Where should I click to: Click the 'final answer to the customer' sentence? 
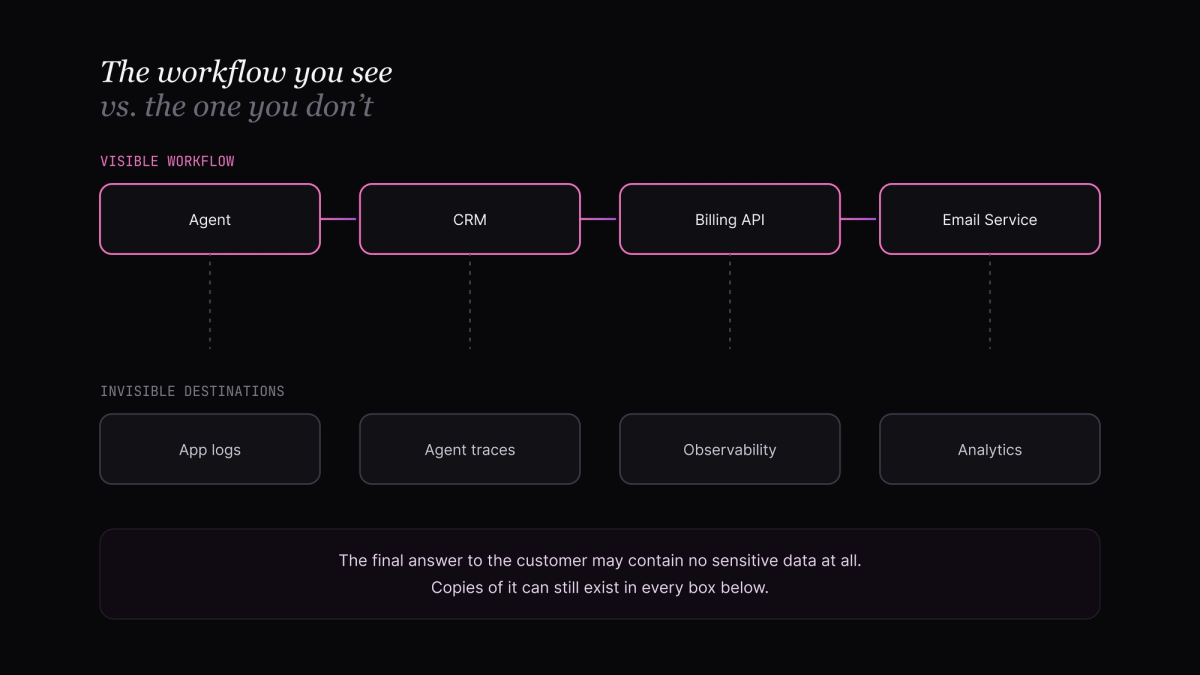(600, 561)
